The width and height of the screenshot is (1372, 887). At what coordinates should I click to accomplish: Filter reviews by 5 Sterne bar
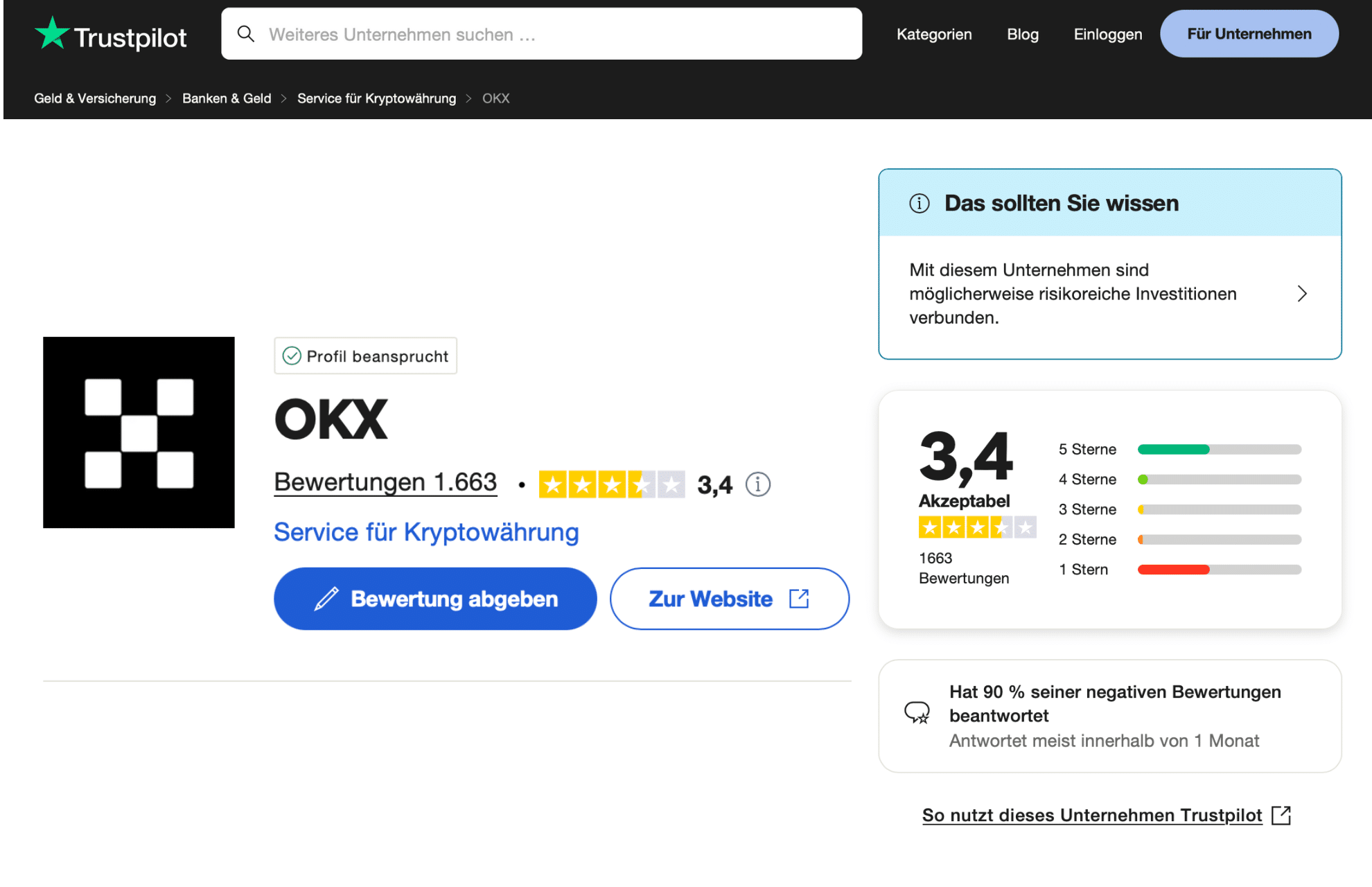point(1220,450)
